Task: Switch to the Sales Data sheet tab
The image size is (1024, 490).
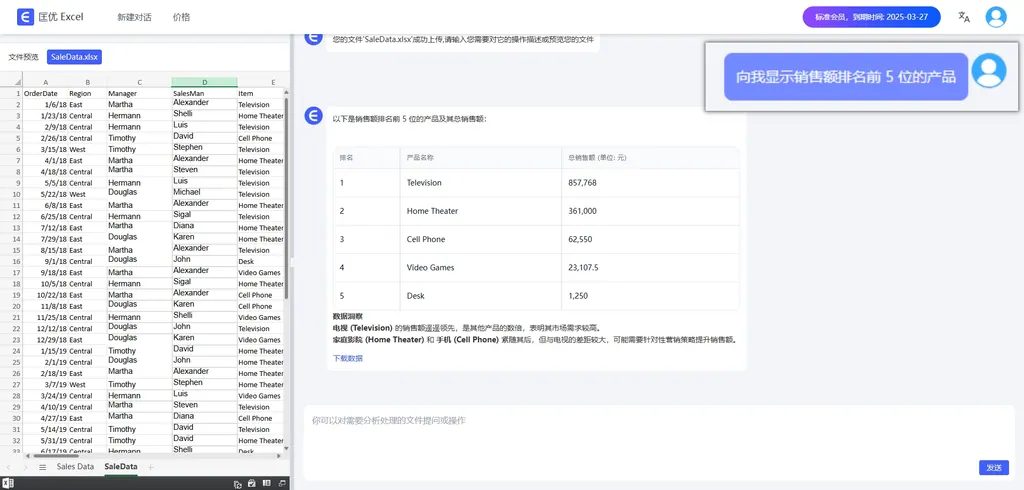Action: [75, 467]
